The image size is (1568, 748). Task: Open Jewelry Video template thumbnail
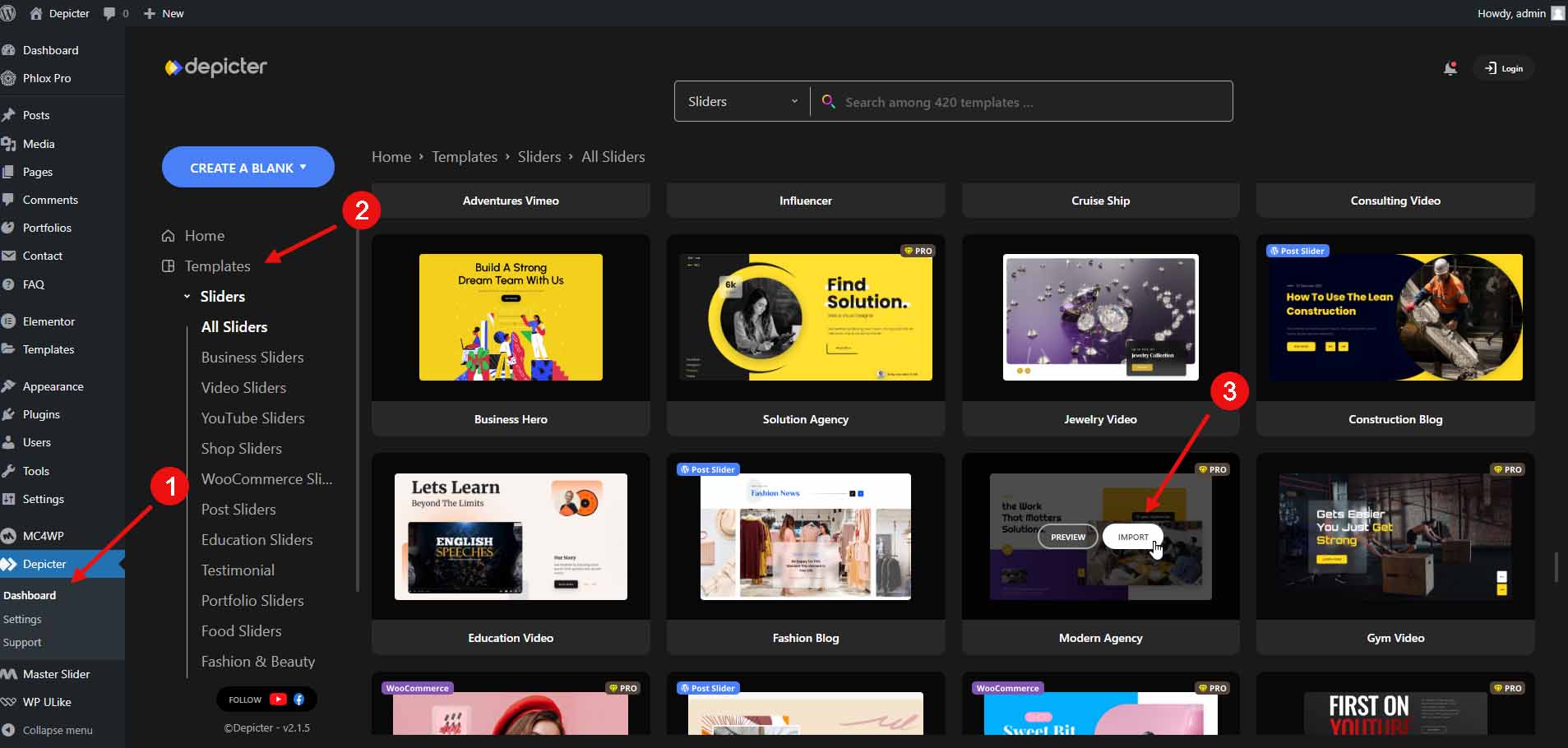(1100, 317)
